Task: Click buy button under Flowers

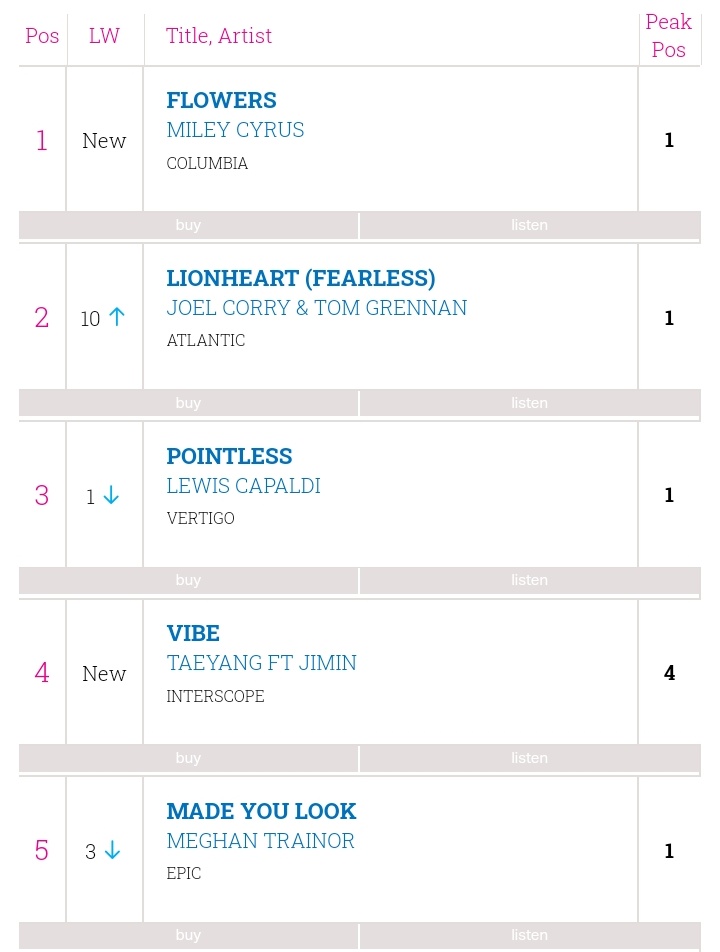Action: [x=188, y=225]
